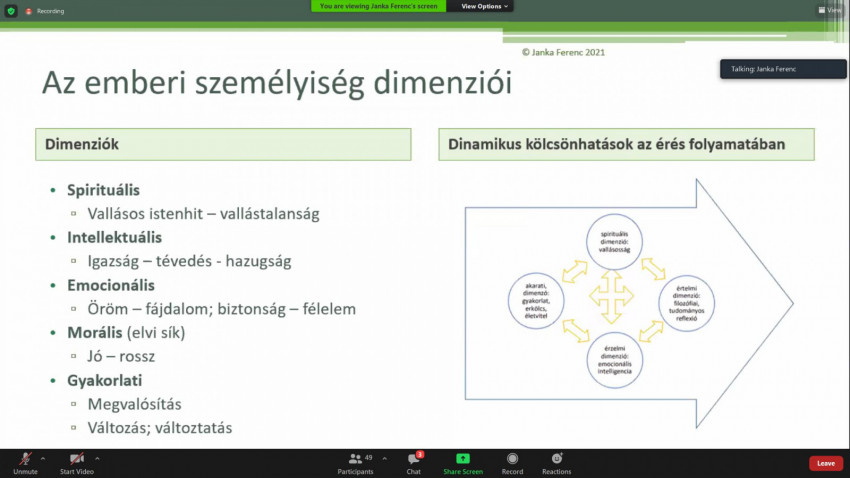Start recording with the Record button
This screenshot has width=850, height=478.
pyautogui.click(x=512, y=461)
